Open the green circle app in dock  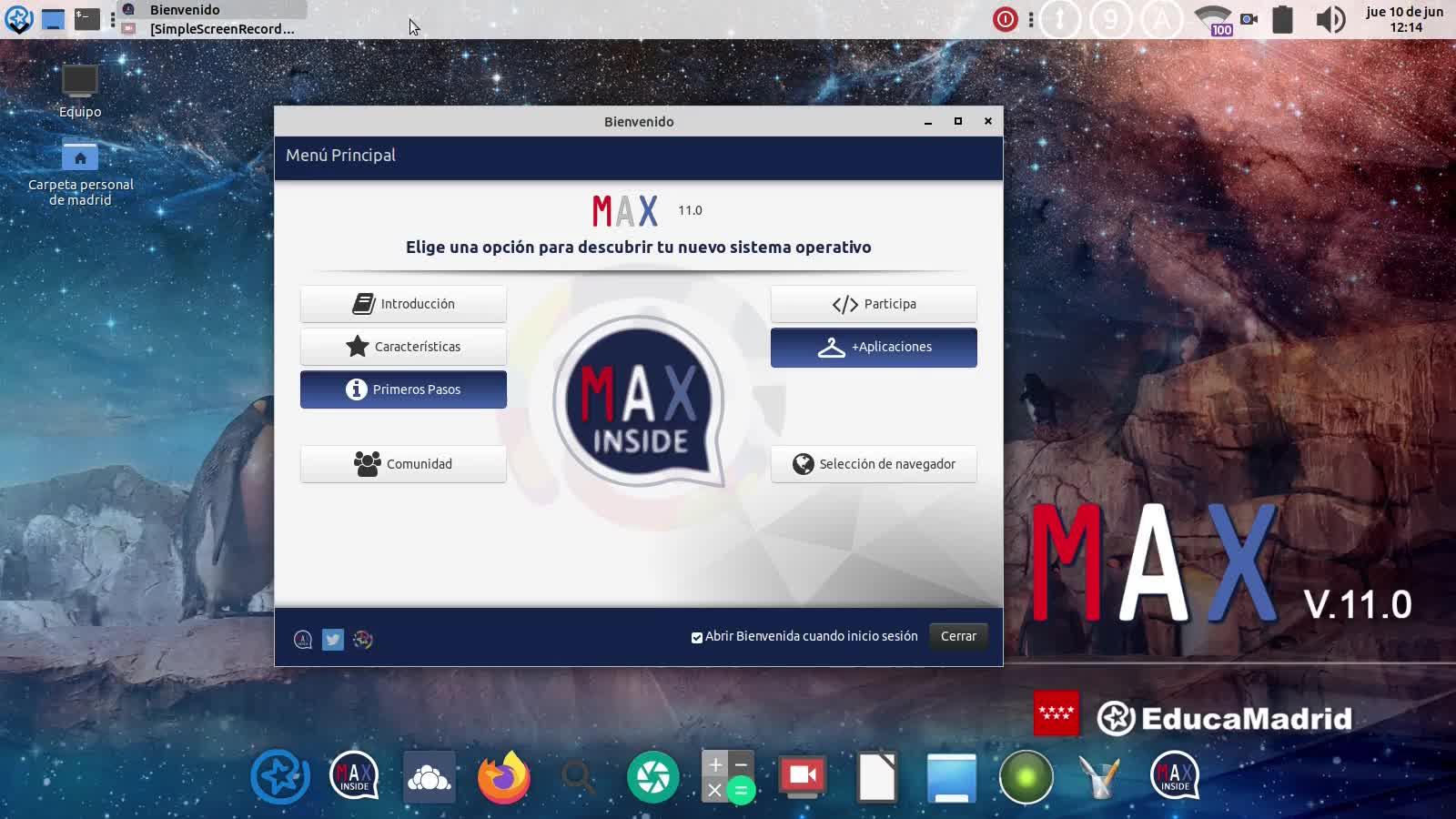coord(1026,777)
